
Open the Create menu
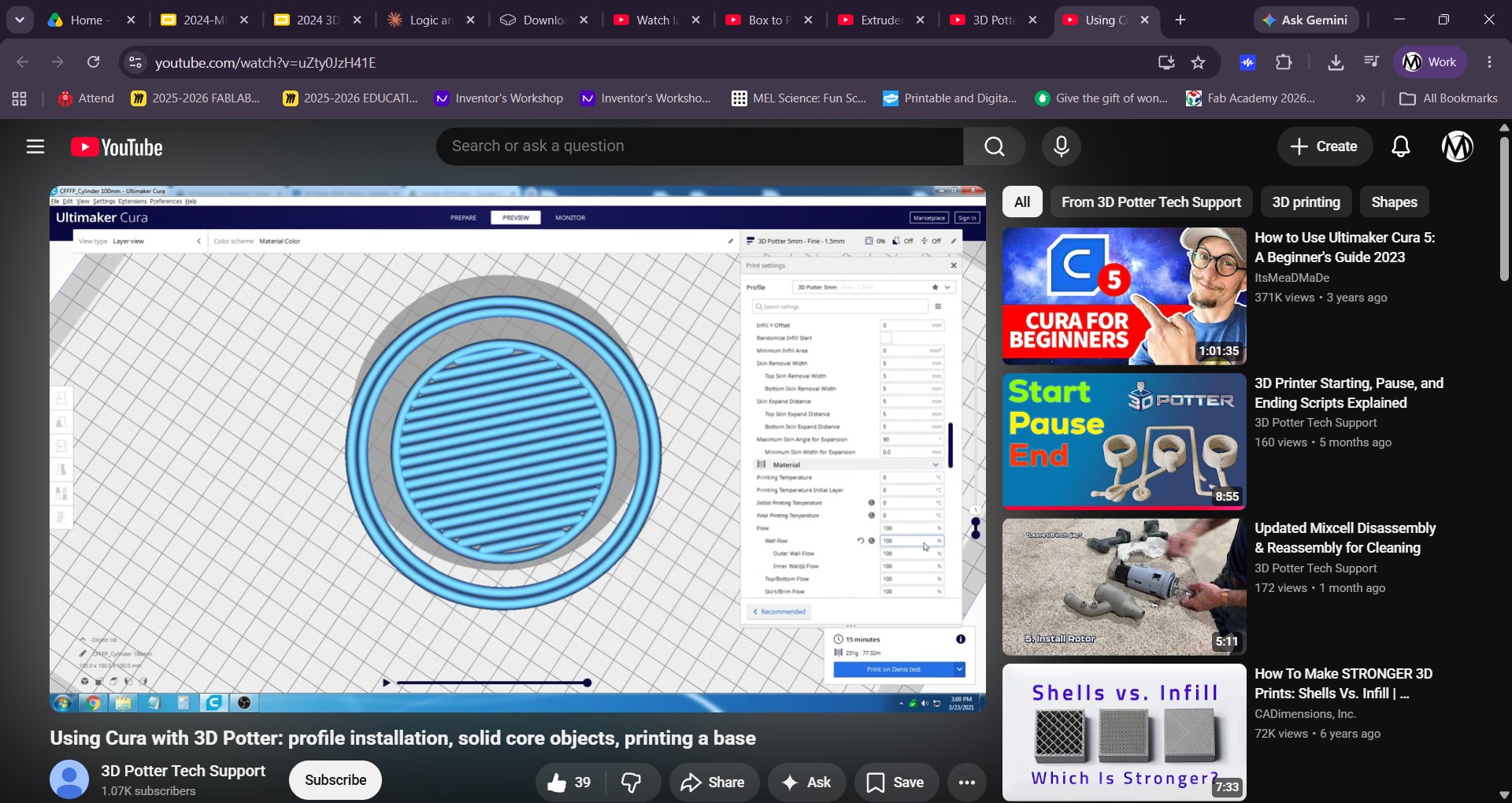point(1325,146)
